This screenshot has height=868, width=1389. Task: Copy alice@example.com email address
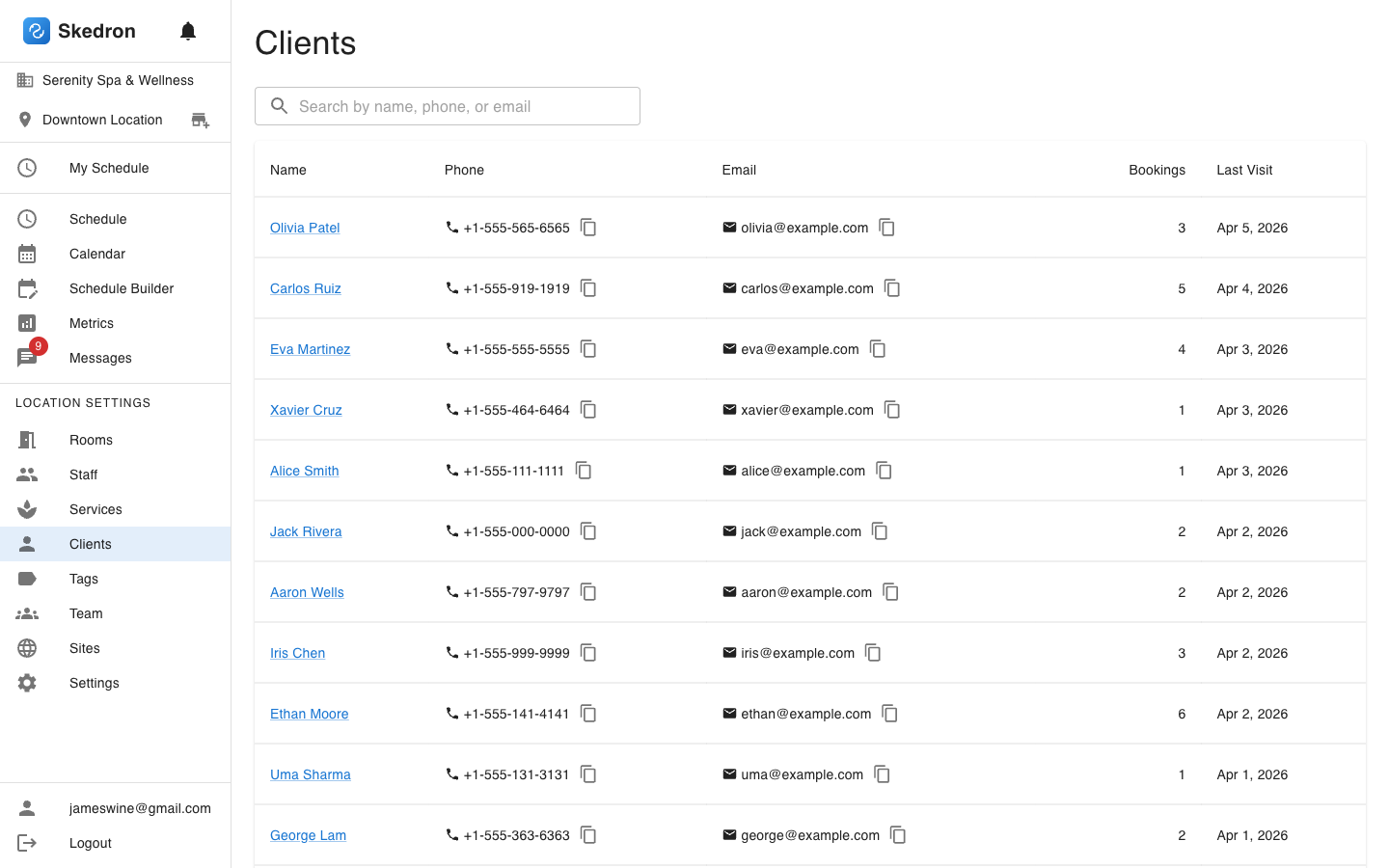pos(884,471)
